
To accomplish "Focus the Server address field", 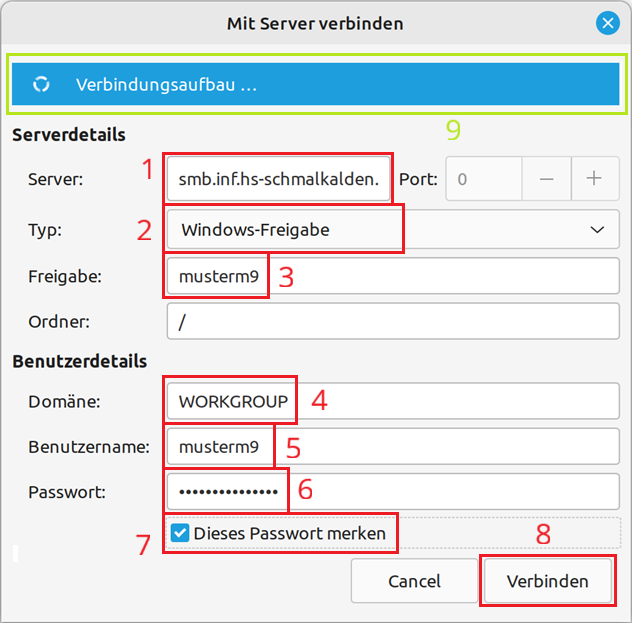I will (x=279, y=179).
